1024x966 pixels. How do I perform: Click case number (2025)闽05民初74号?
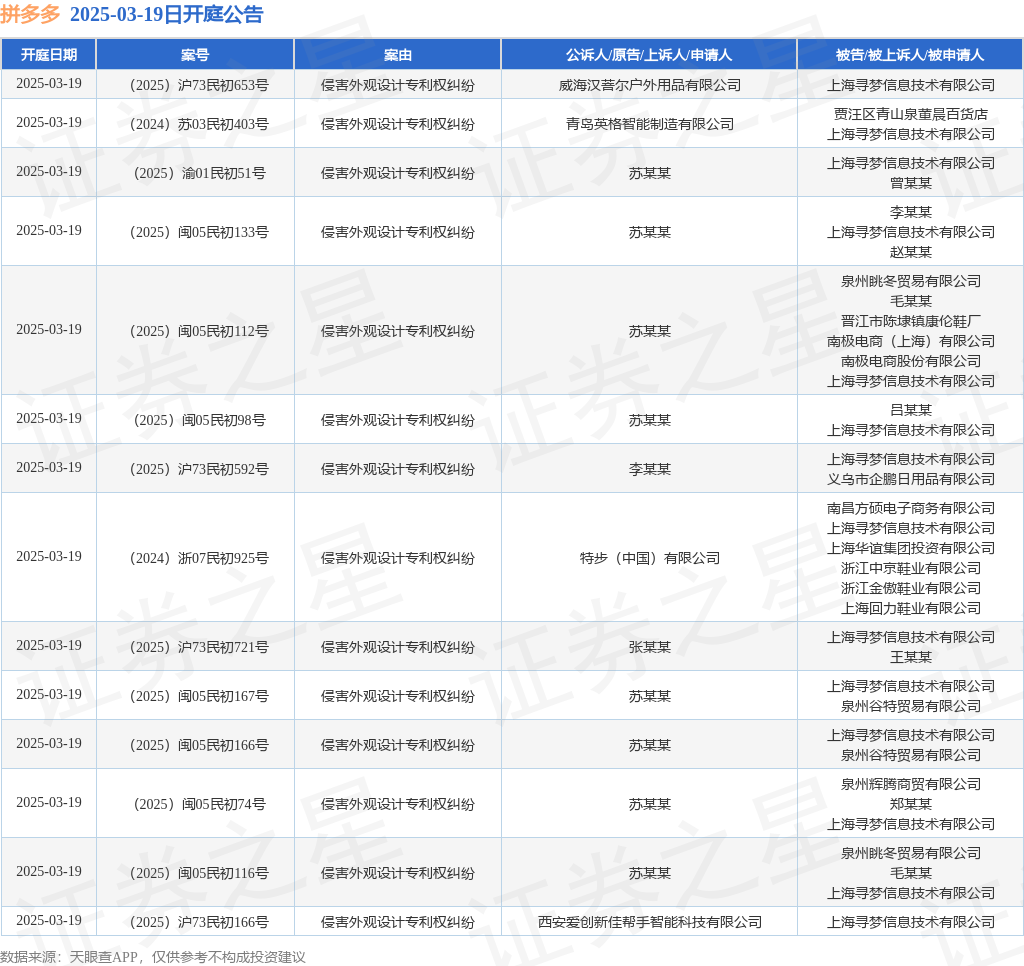(199, 804)
